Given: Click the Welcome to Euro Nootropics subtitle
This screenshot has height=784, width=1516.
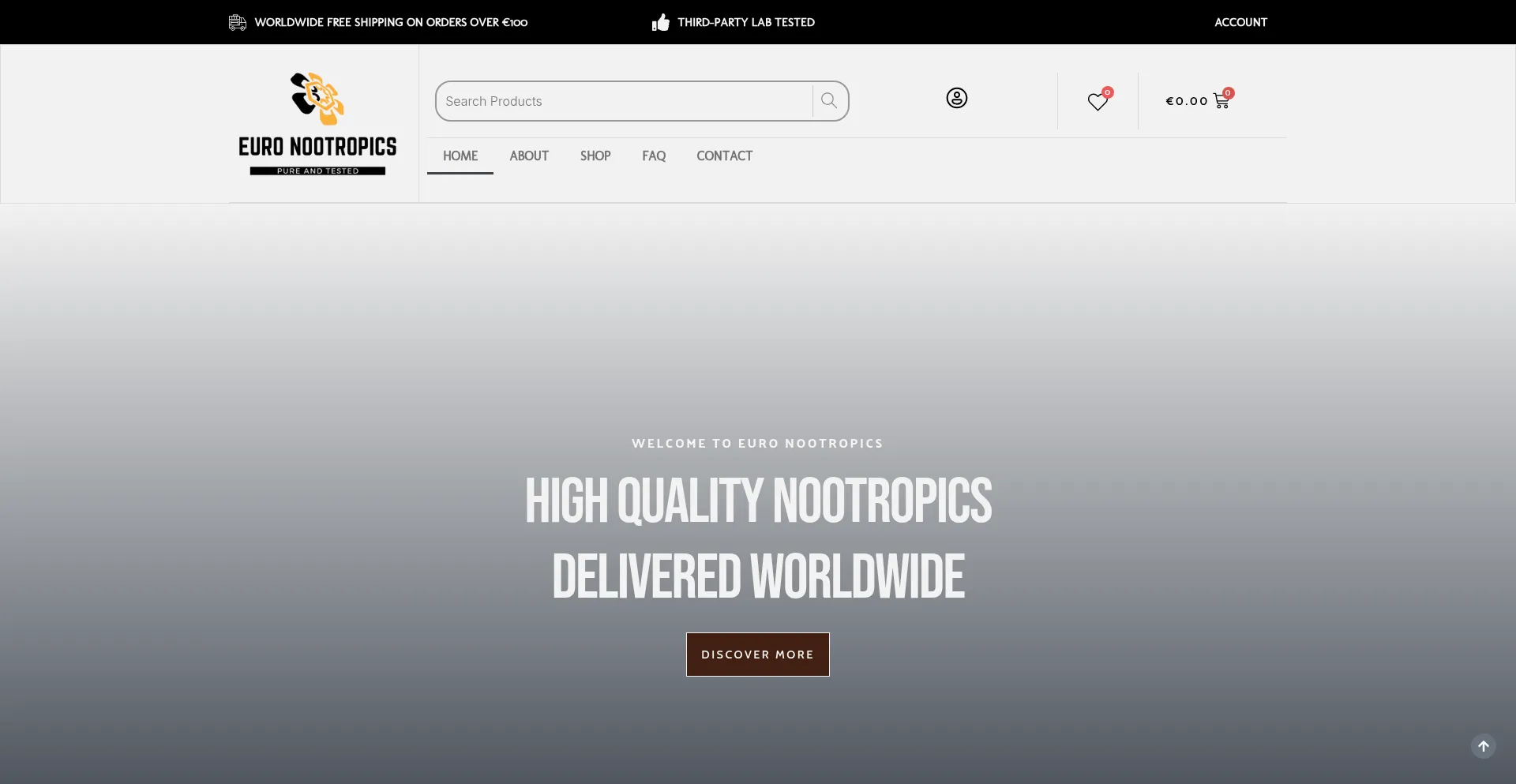Looking at the screenshot, I should pos(758,444).
